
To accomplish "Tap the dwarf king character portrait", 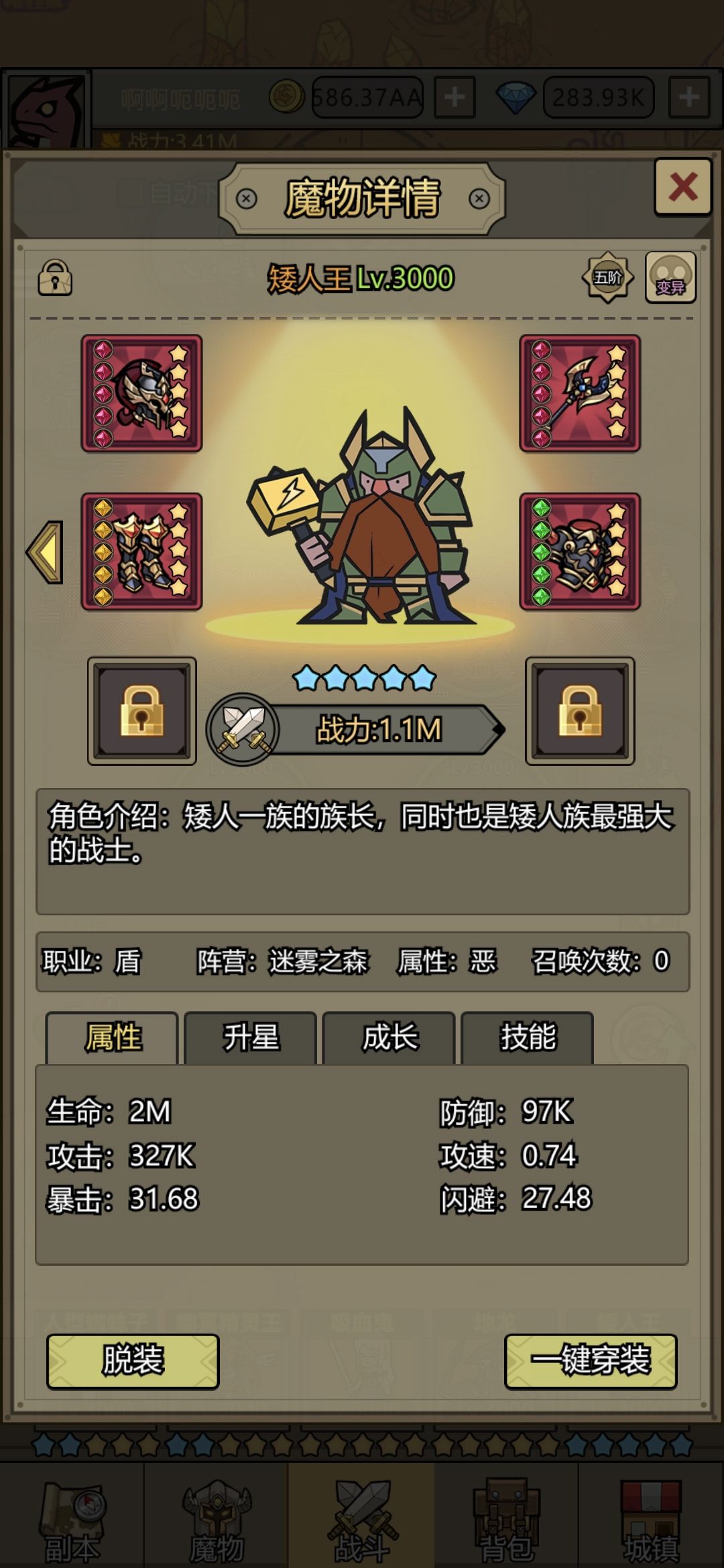I will 362,516.
